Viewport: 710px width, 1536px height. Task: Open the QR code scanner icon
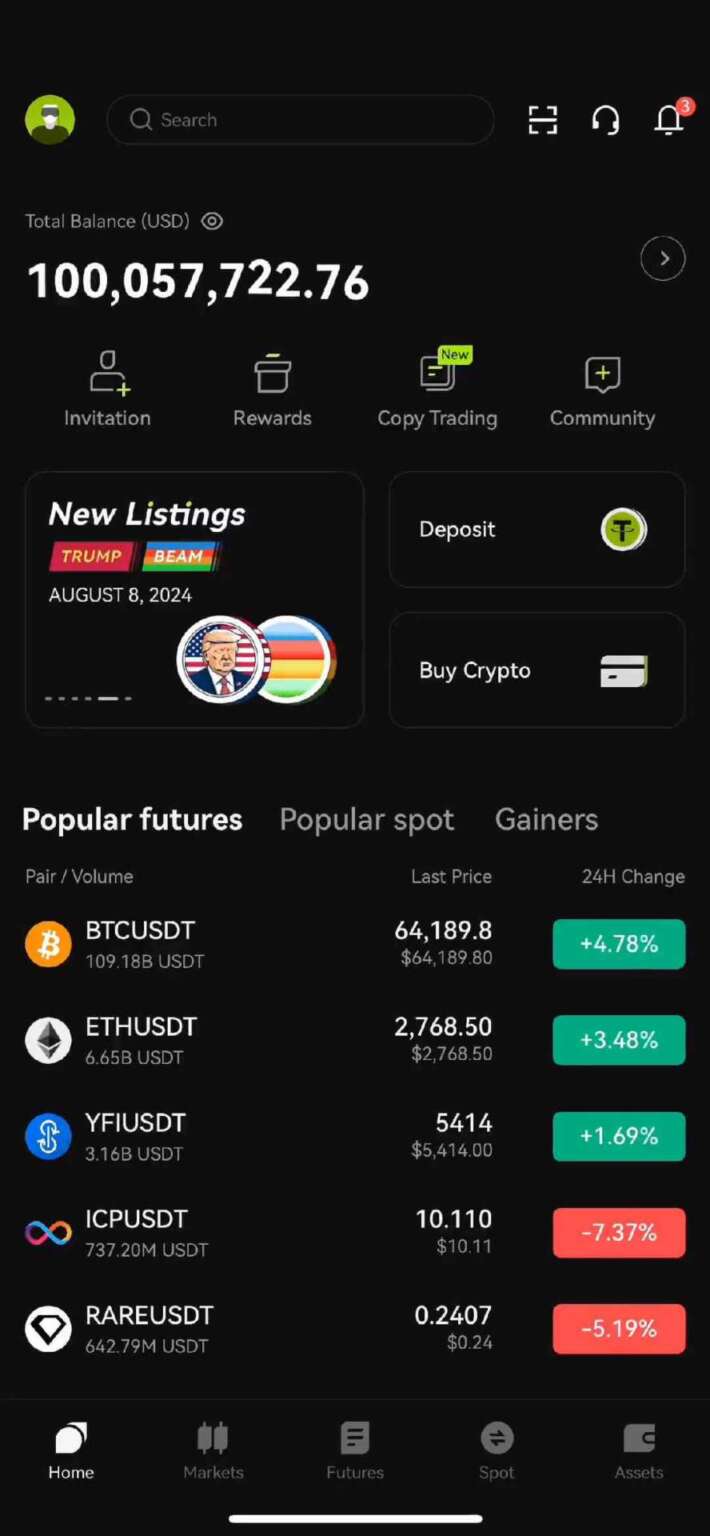coord(542,120)
